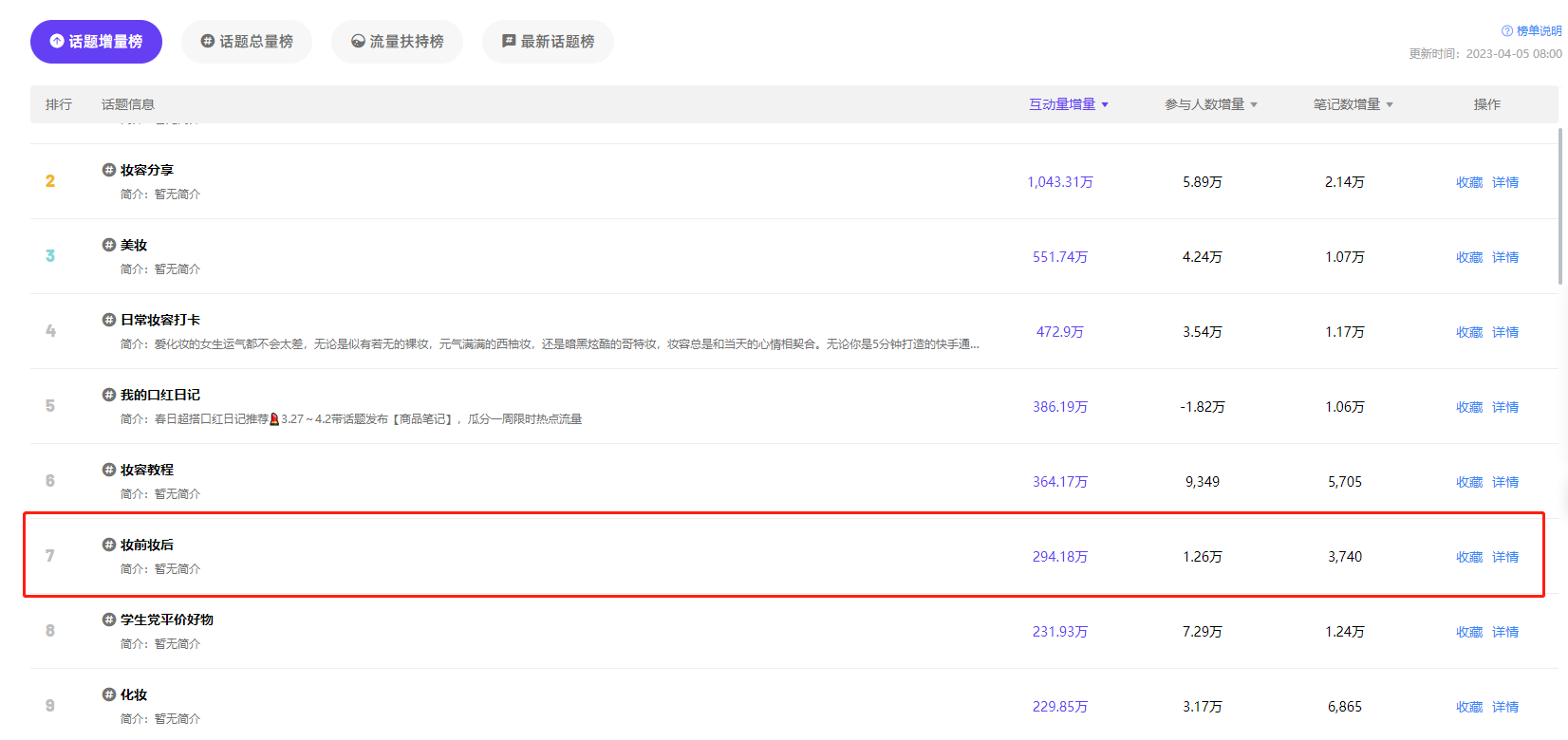Select interaction value 551.74万

[x=1060, y=257]
